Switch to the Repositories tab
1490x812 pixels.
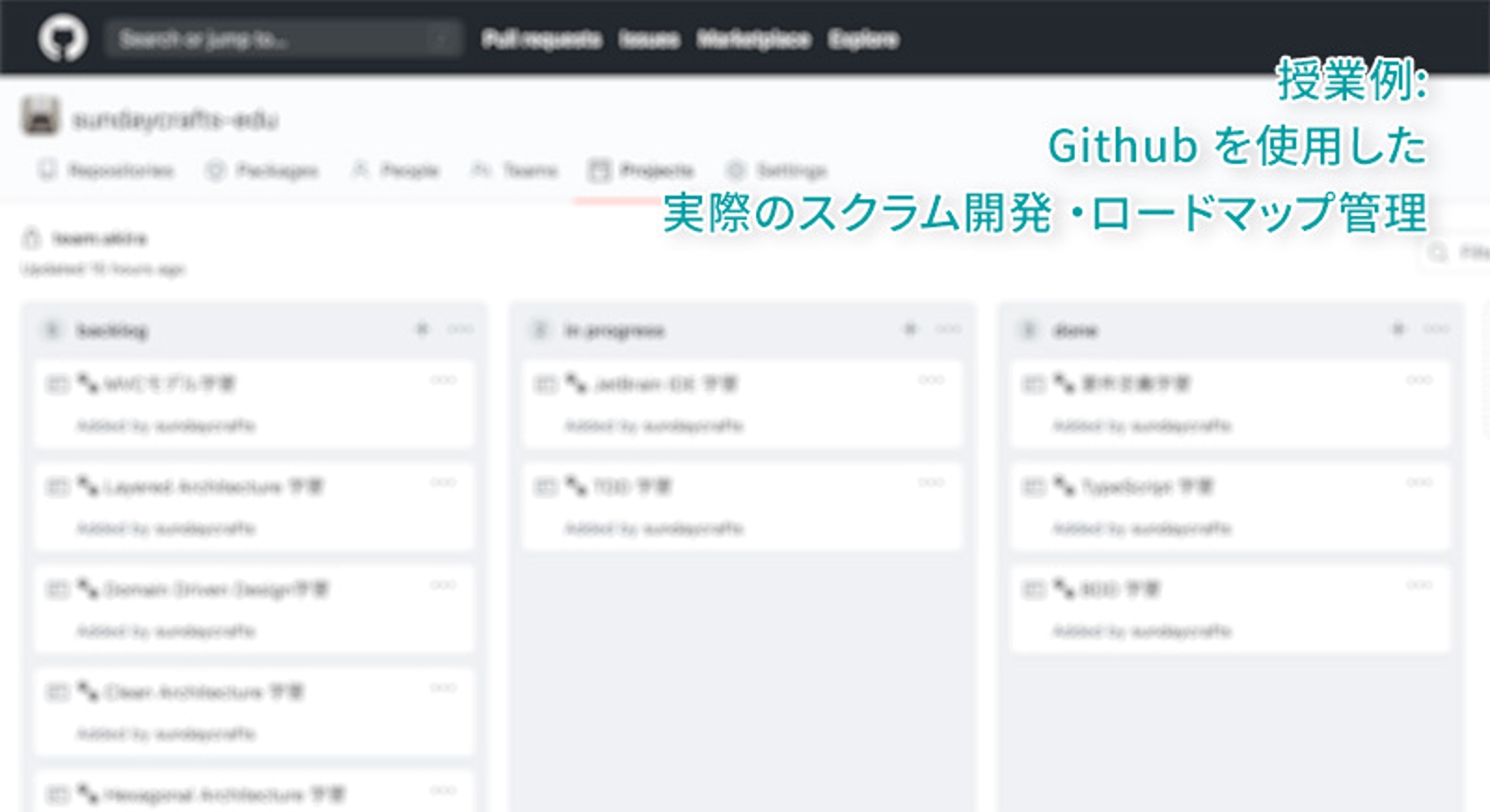[x=106, y=170]
